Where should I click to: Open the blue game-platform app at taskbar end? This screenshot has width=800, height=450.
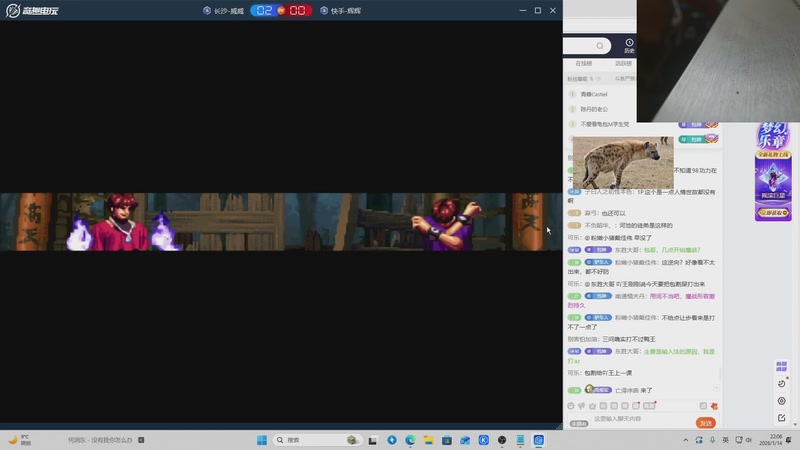pos(539,440)
